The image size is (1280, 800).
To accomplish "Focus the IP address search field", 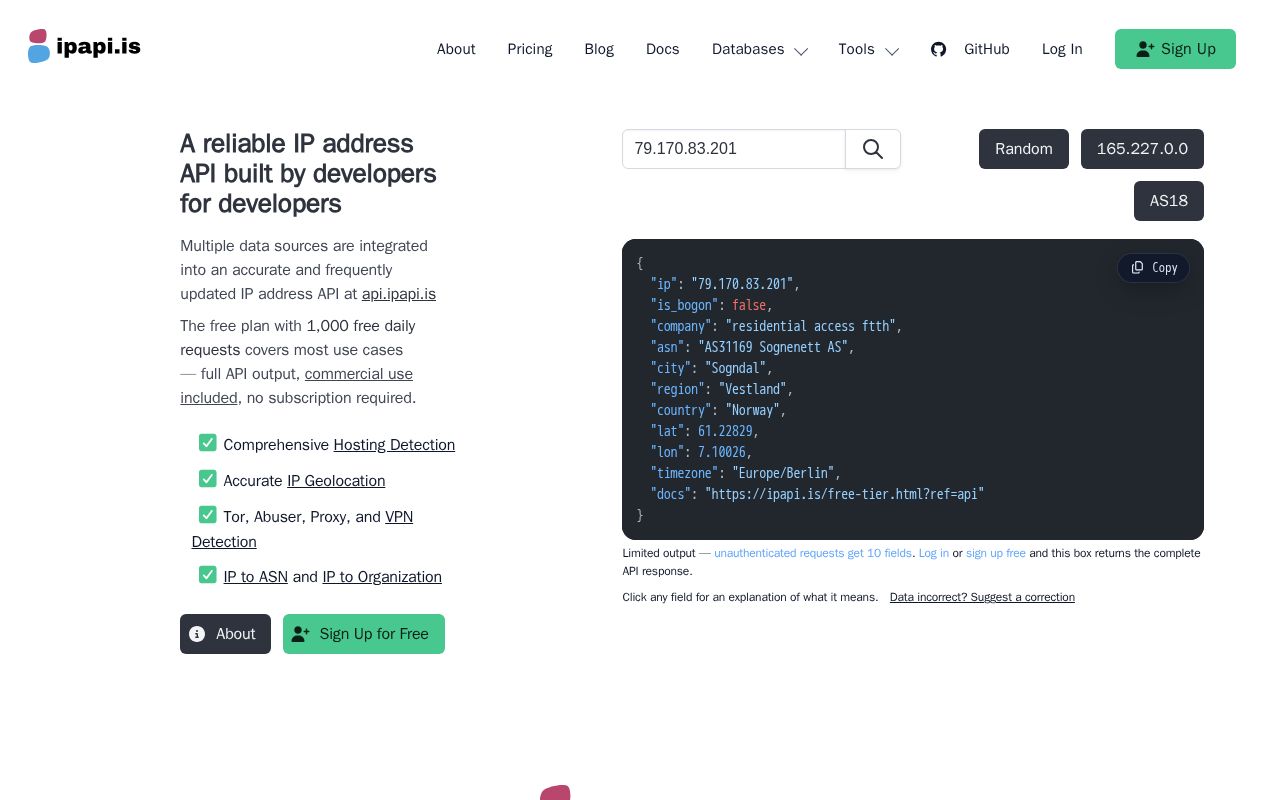I will (734, 149).
